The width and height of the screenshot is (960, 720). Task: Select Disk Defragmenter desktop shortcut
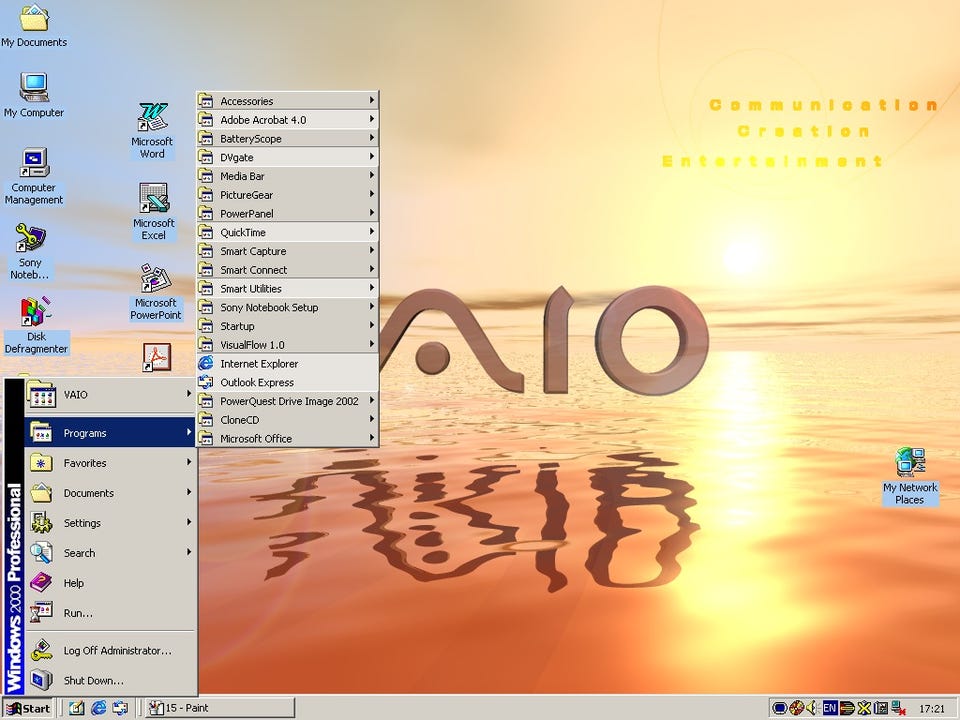click(x=36, y=326)
